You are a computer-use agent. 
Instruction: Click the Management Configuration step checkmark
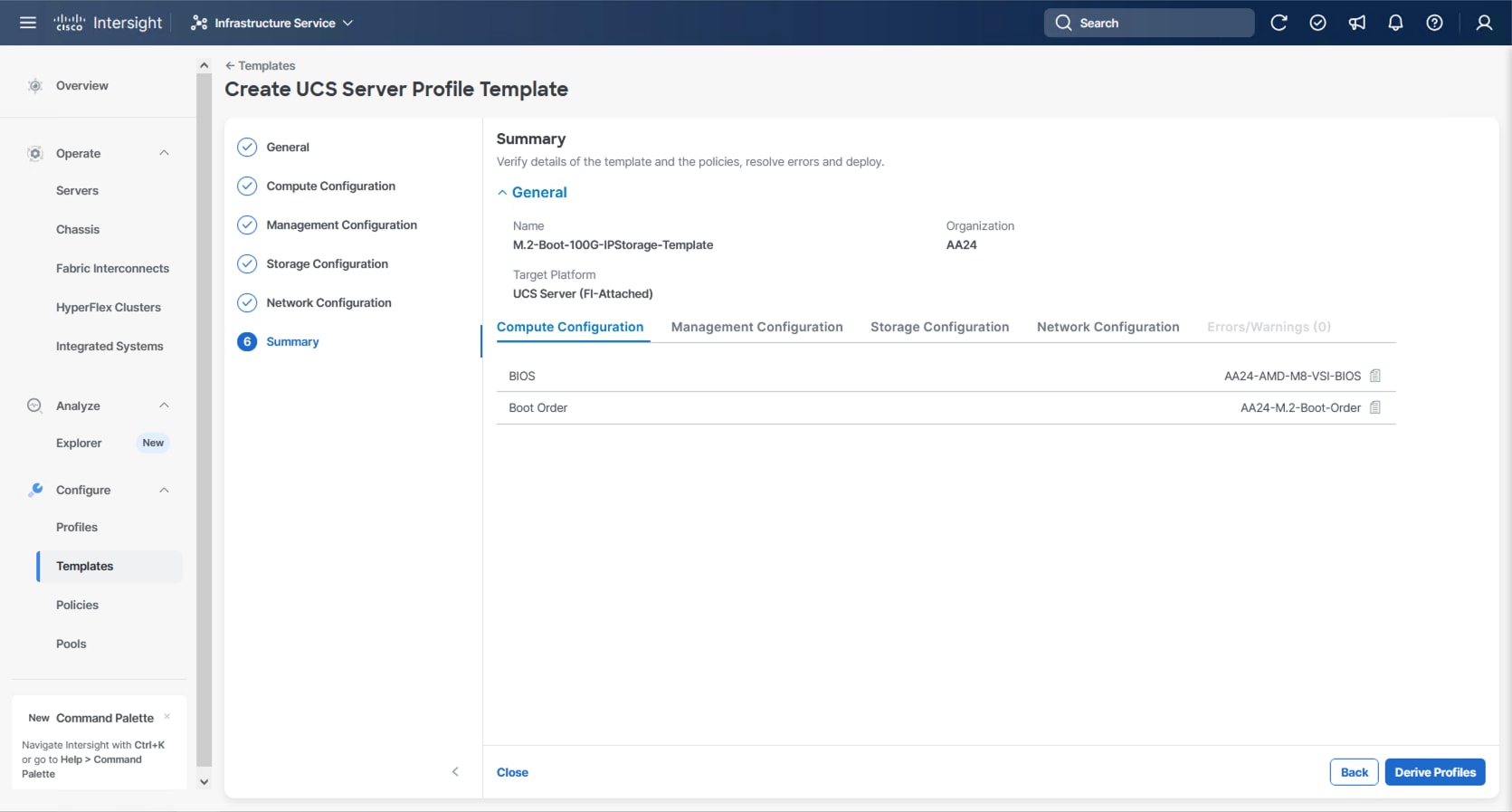point(247,224)
